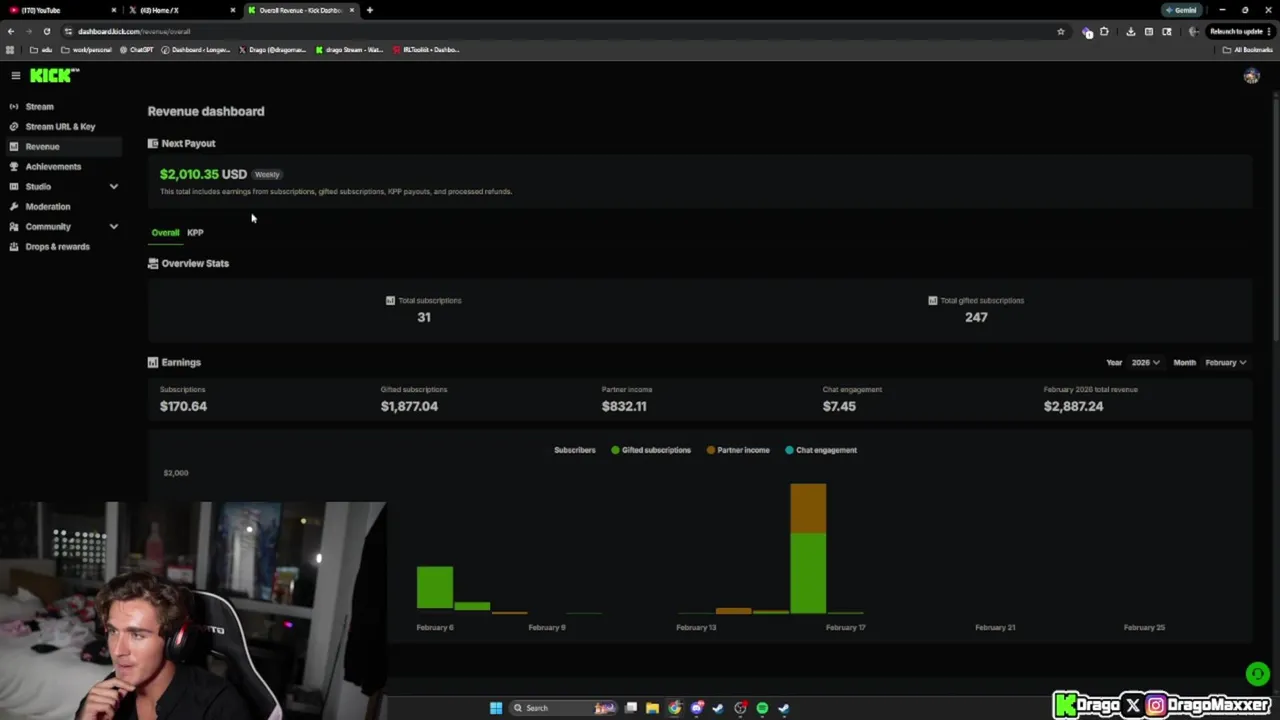The height and width of the screenshot is (720, 1280).
Task: Open the ChatGPT bookmark
Action: click(x=136, y=49)
